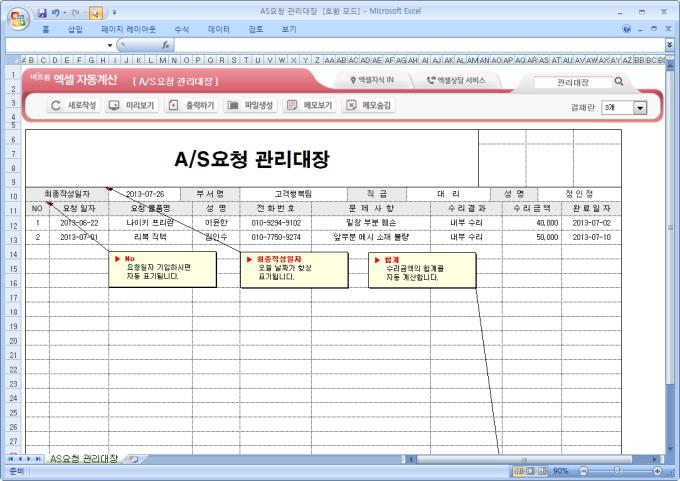Insert a new worksheet tab icon
The height and width of the screenshot is (481, 680).
tap(131, 458)
